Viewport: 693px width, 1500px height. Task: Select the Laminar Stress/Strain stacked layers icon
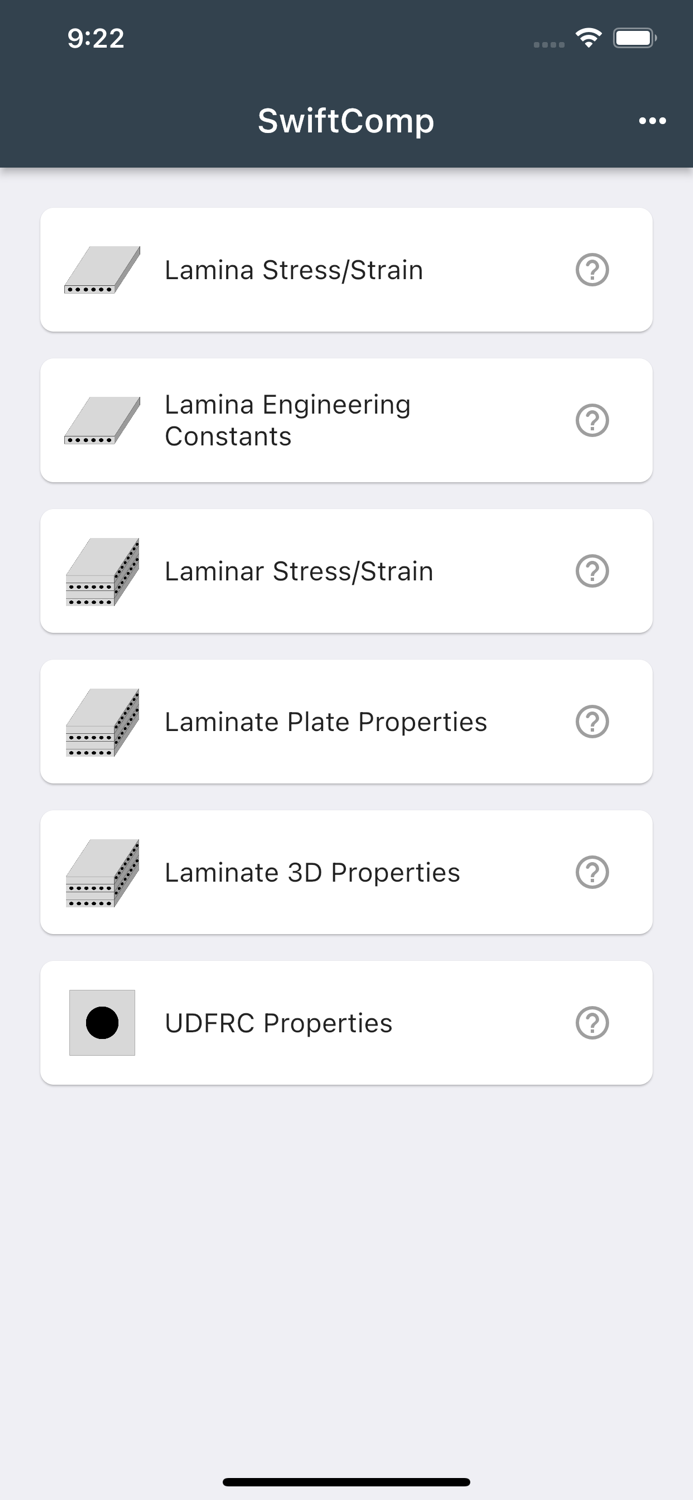coord(101,571)
